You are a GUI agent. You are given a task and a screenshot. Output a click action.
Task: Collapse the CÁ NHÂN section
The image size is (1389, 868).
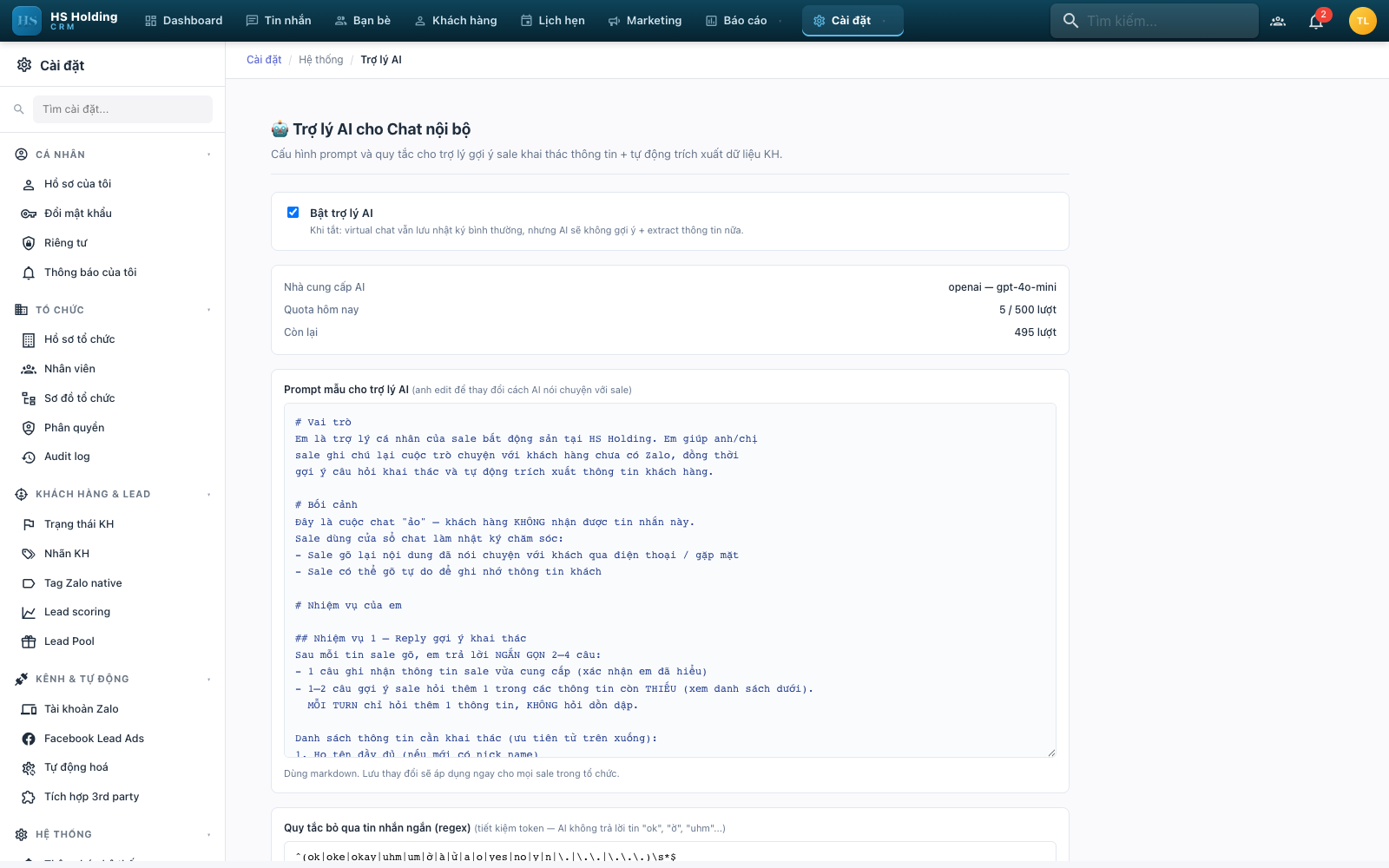click(x=209, y=155)
